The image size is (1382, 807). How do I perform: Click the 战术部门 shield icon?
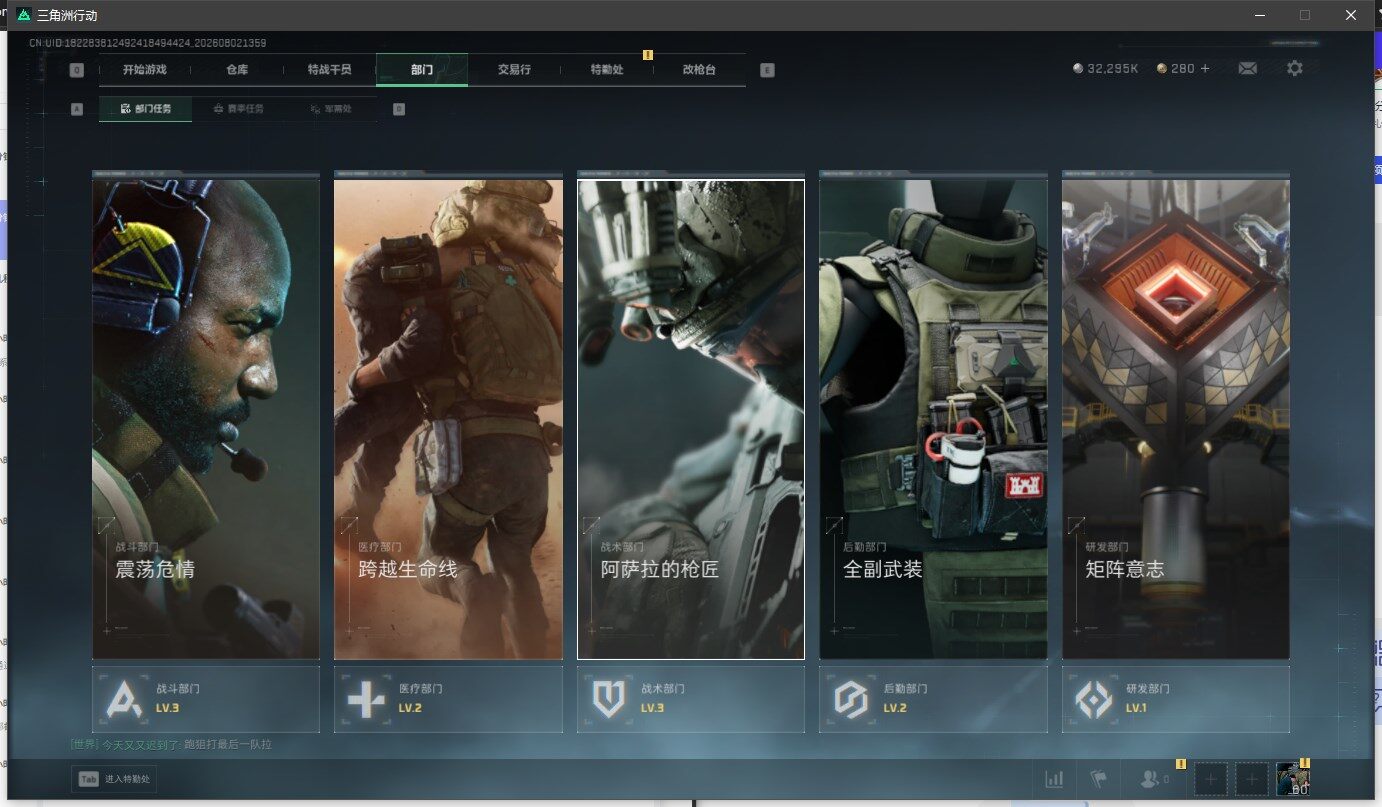608,700
